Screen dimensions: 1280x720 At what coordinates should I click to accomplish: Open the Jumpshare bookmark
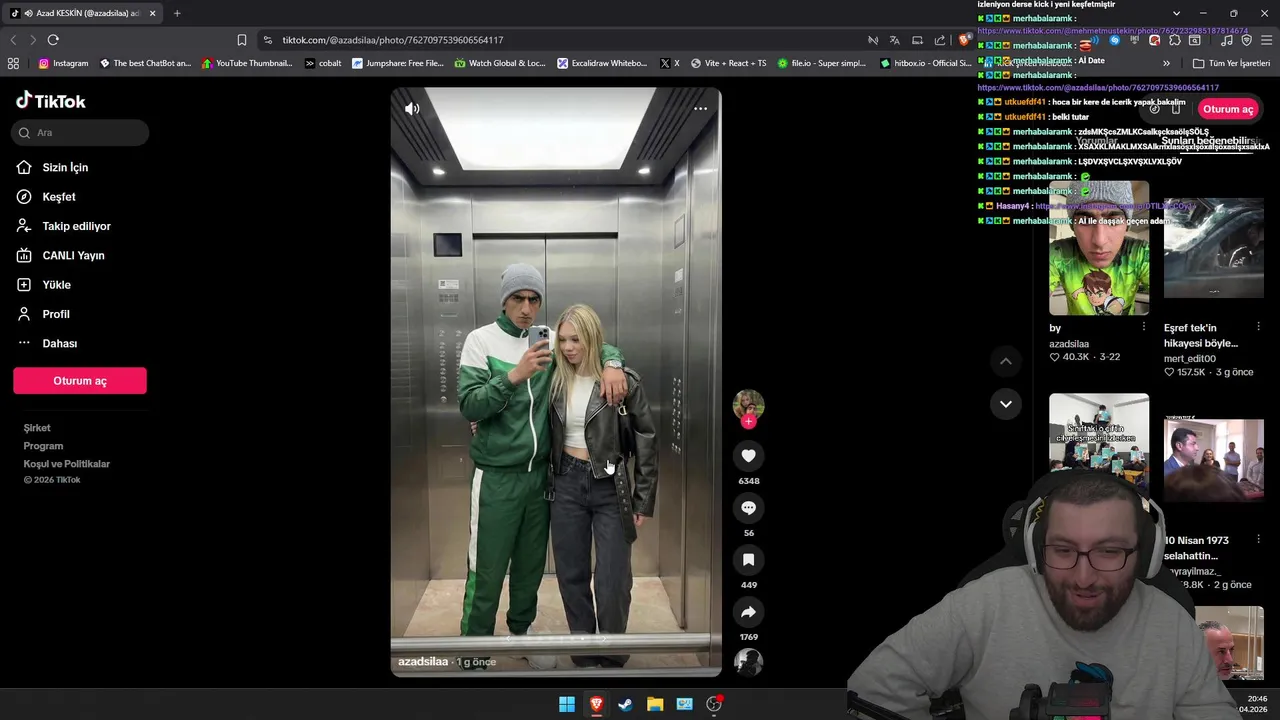point(398,63)
